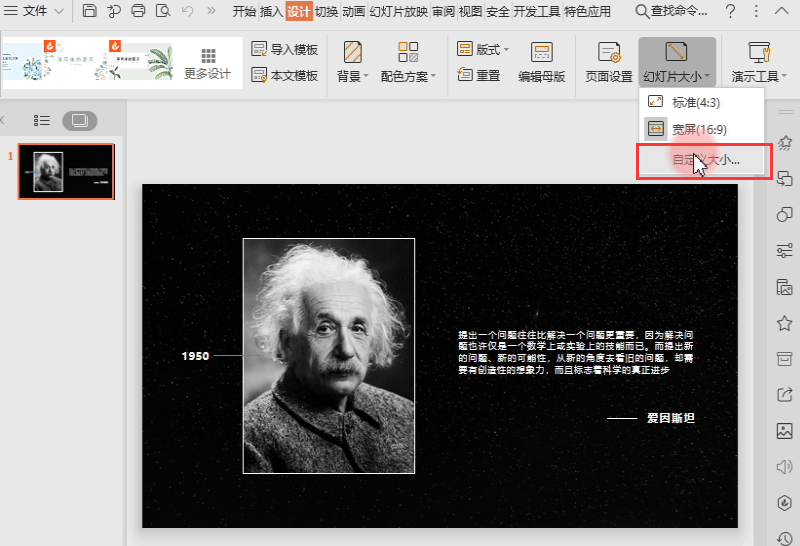Switch to outline list view in slide panel
This screenshot has width=800, height=546.
[x=41, y=120]
